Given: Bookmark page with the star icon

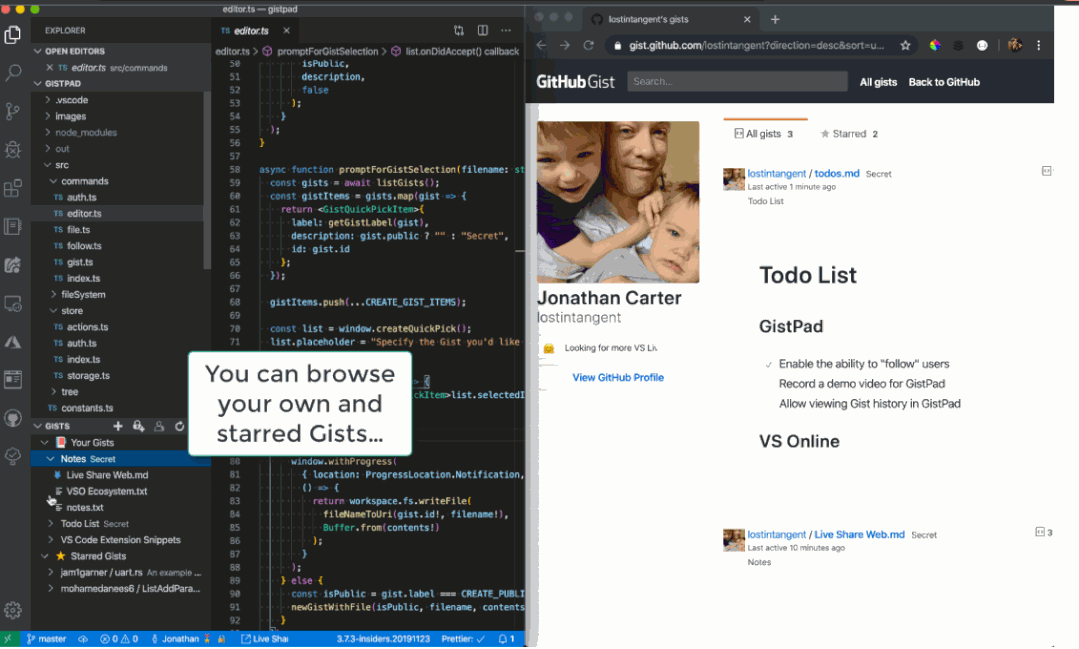Looking at the screenshot, I should (x=905, y=45).
